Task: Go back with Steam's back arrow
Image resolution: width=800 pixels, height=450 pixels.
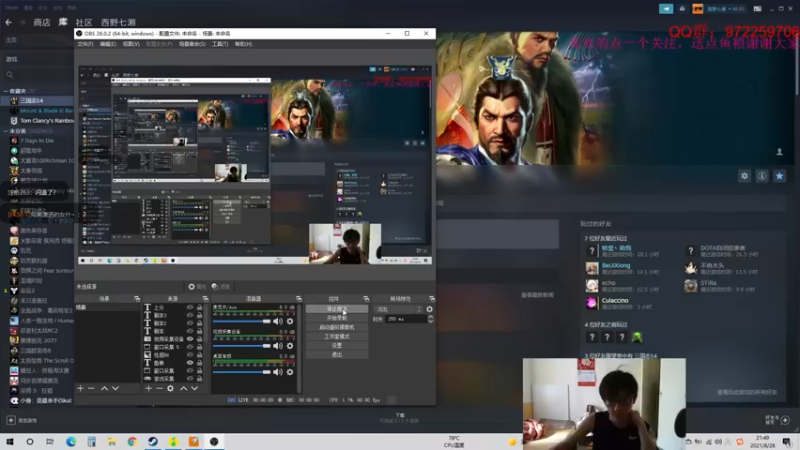Action: tap(8, 22)
